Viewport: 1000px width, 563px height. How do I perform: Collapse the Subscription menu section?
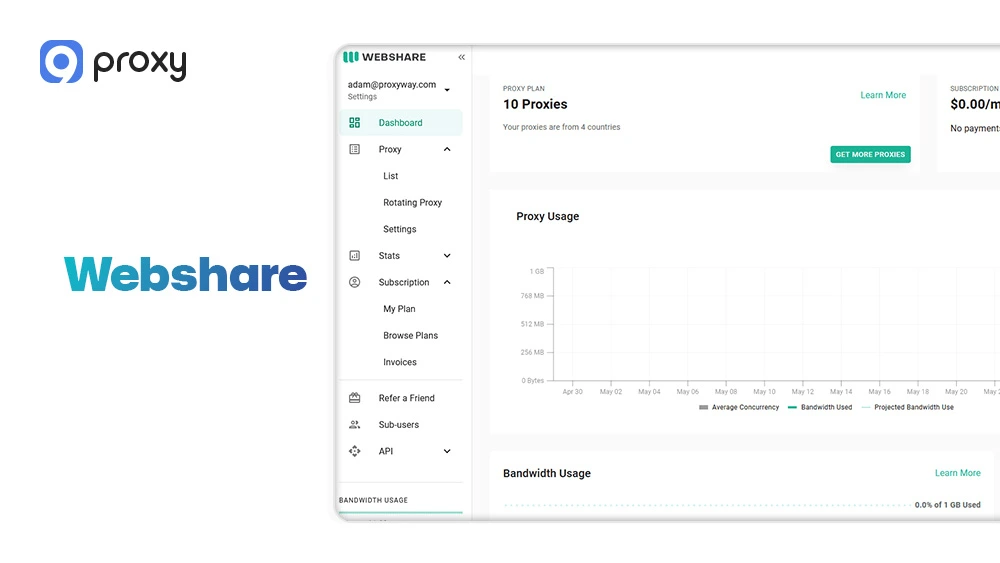(447, 282)
